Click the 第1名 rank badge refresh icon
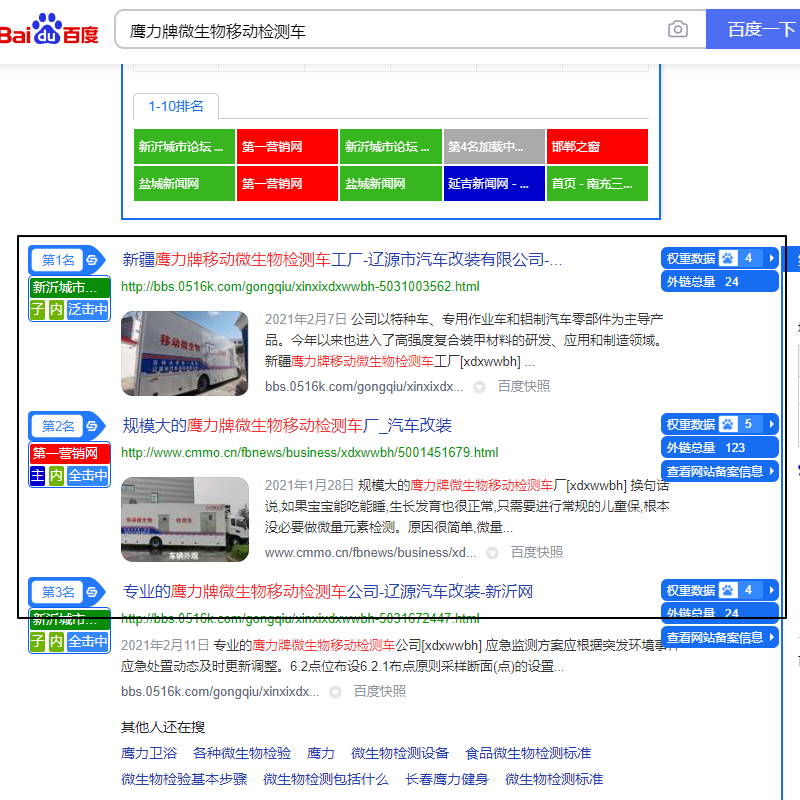 [92, 260]
